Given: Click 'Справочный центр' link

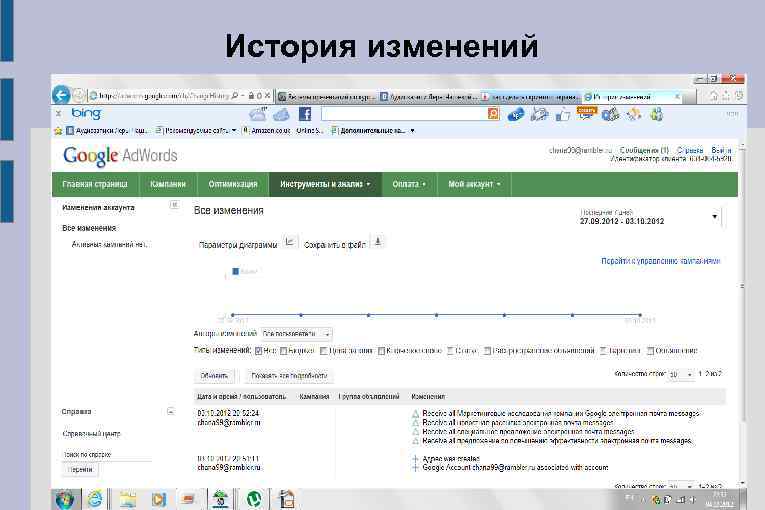Looking at the screenshot, I should pyautogui.click(x=91, y=434).
